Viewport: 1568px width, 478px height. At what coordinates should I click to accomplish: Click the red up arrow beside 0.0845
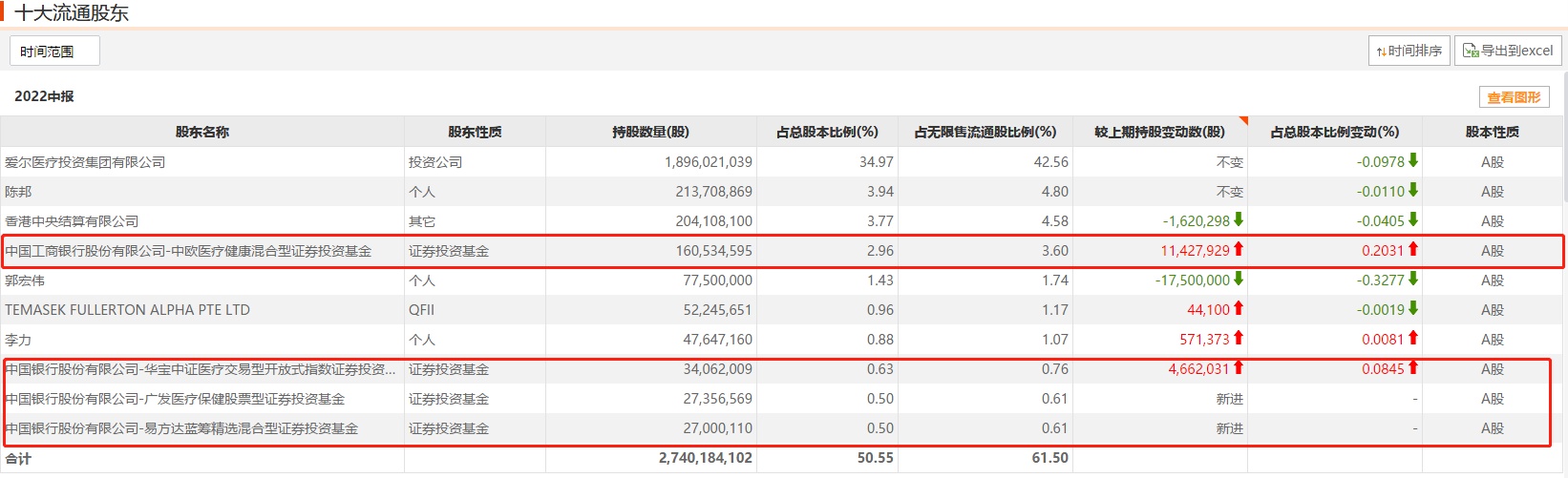coord(1413,367)
